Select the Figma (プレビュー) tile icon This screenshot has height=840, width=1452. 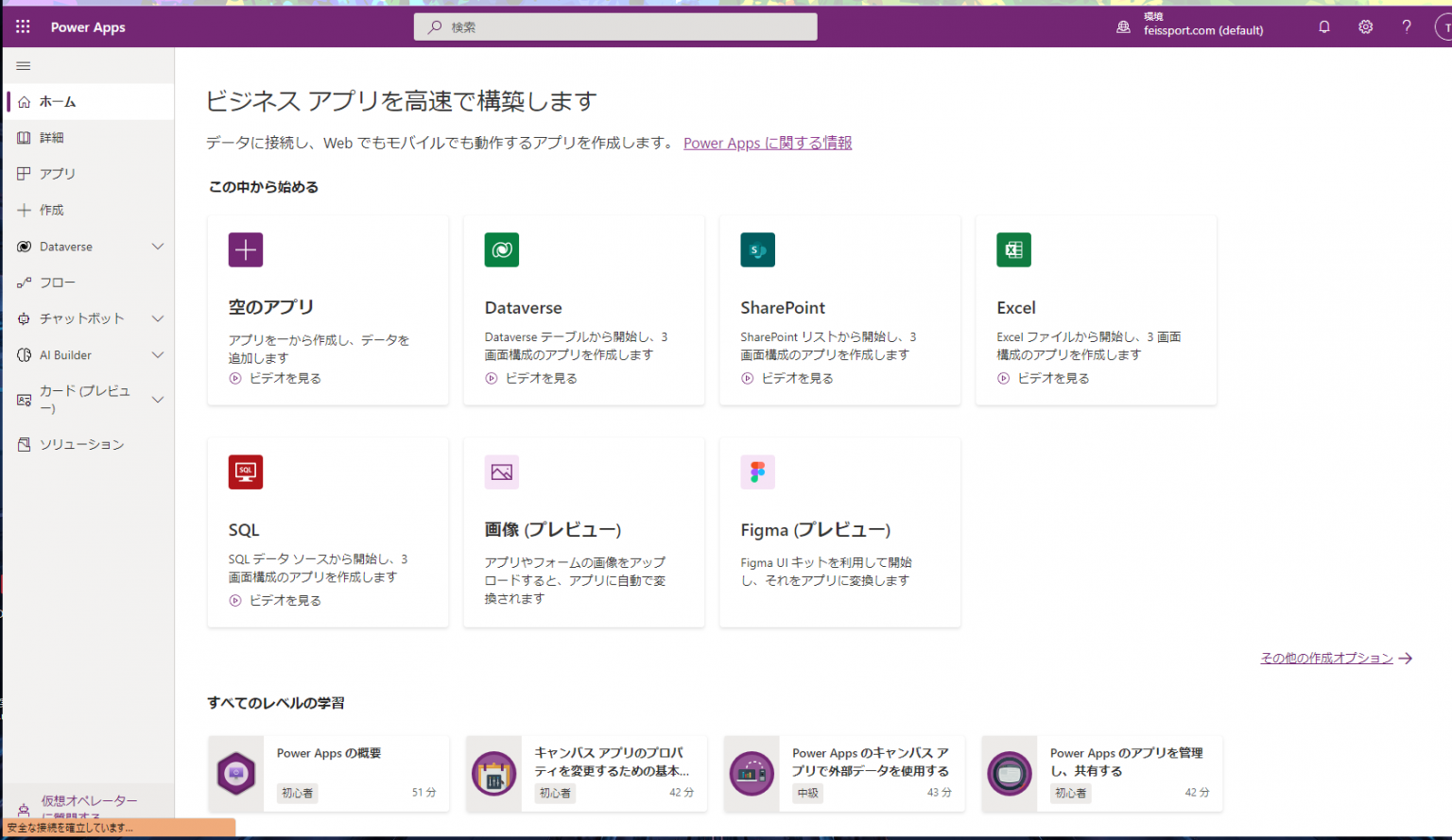(757, 471)
